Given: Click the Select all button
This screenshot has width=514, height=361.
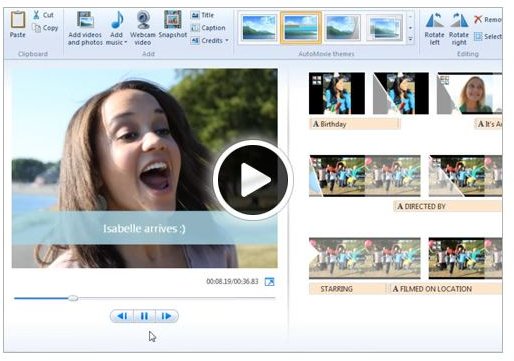Looking at the screenshot, I should [488, 36].
